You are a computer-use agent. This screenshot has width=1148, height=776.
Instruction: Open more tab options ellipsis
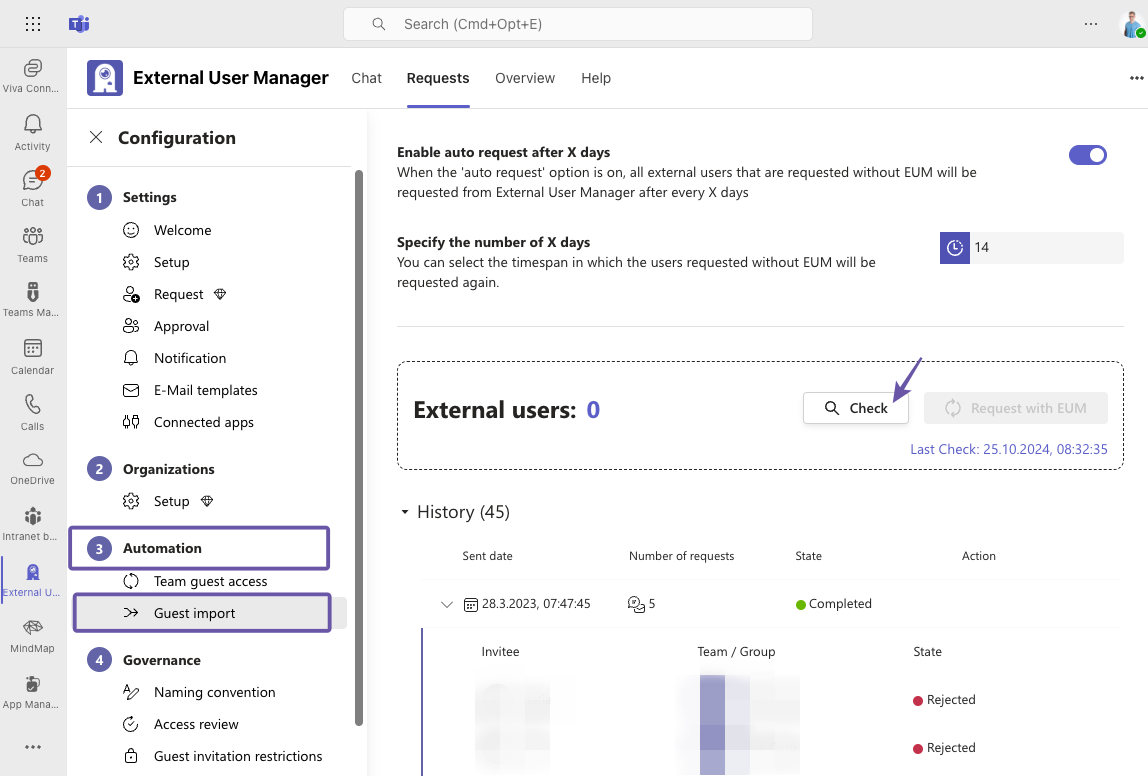pyautogui.click(x=1136, y=78)
